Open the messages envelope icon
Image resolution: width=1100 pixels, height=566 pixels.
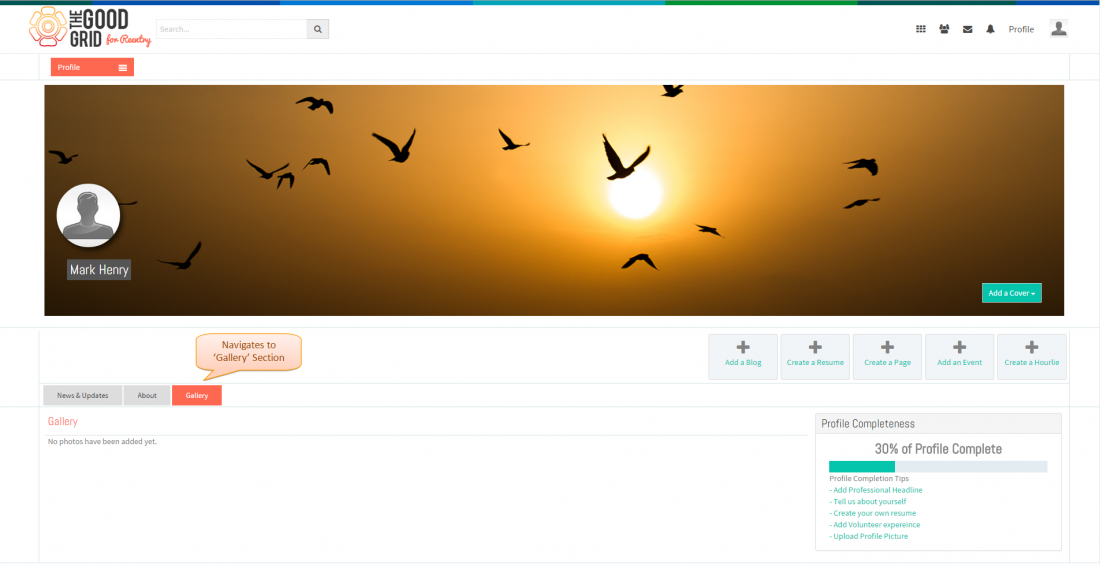(967, 29)
